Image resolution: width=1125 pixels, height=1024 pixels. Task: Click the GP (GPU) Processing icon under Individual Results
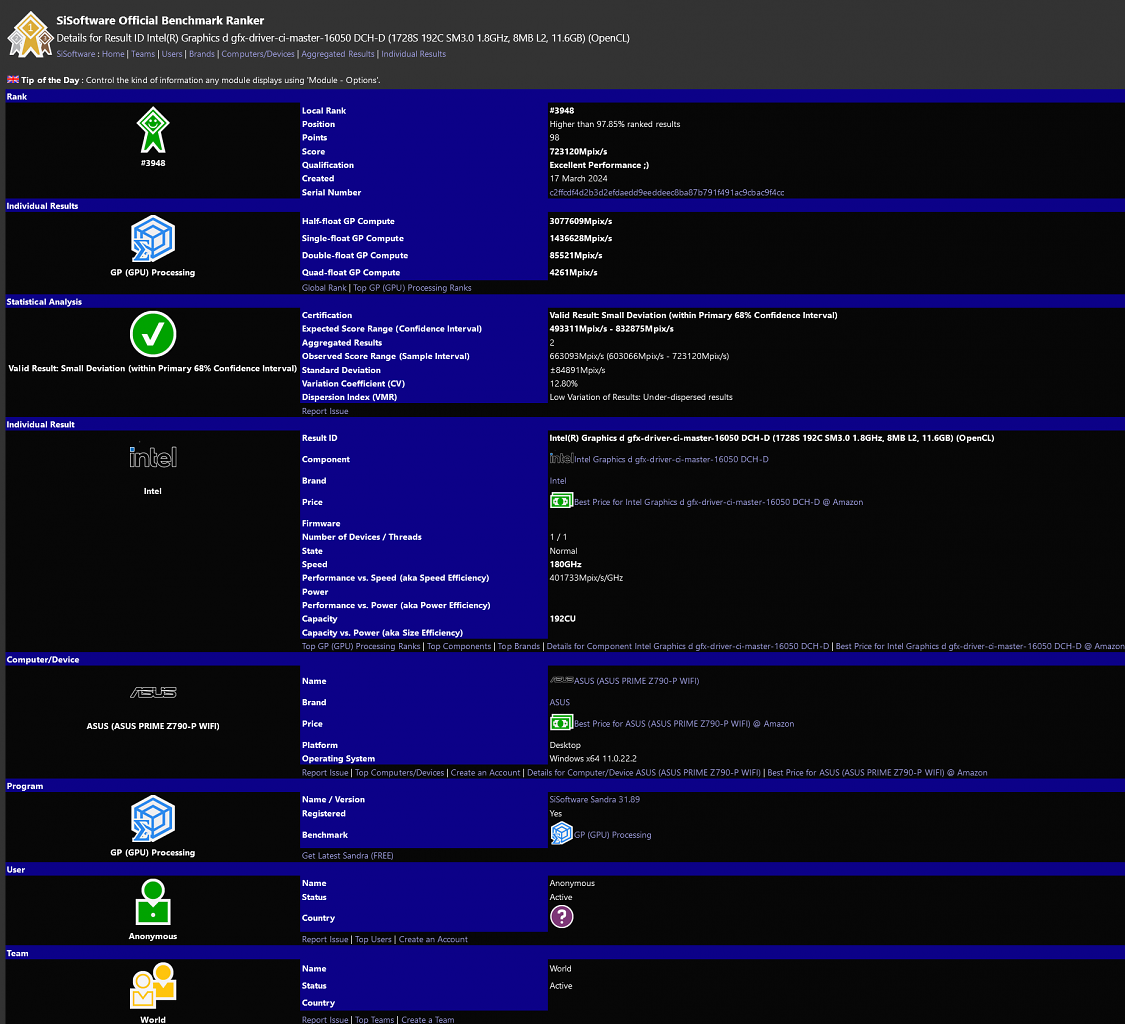click(x=153, y=239)
